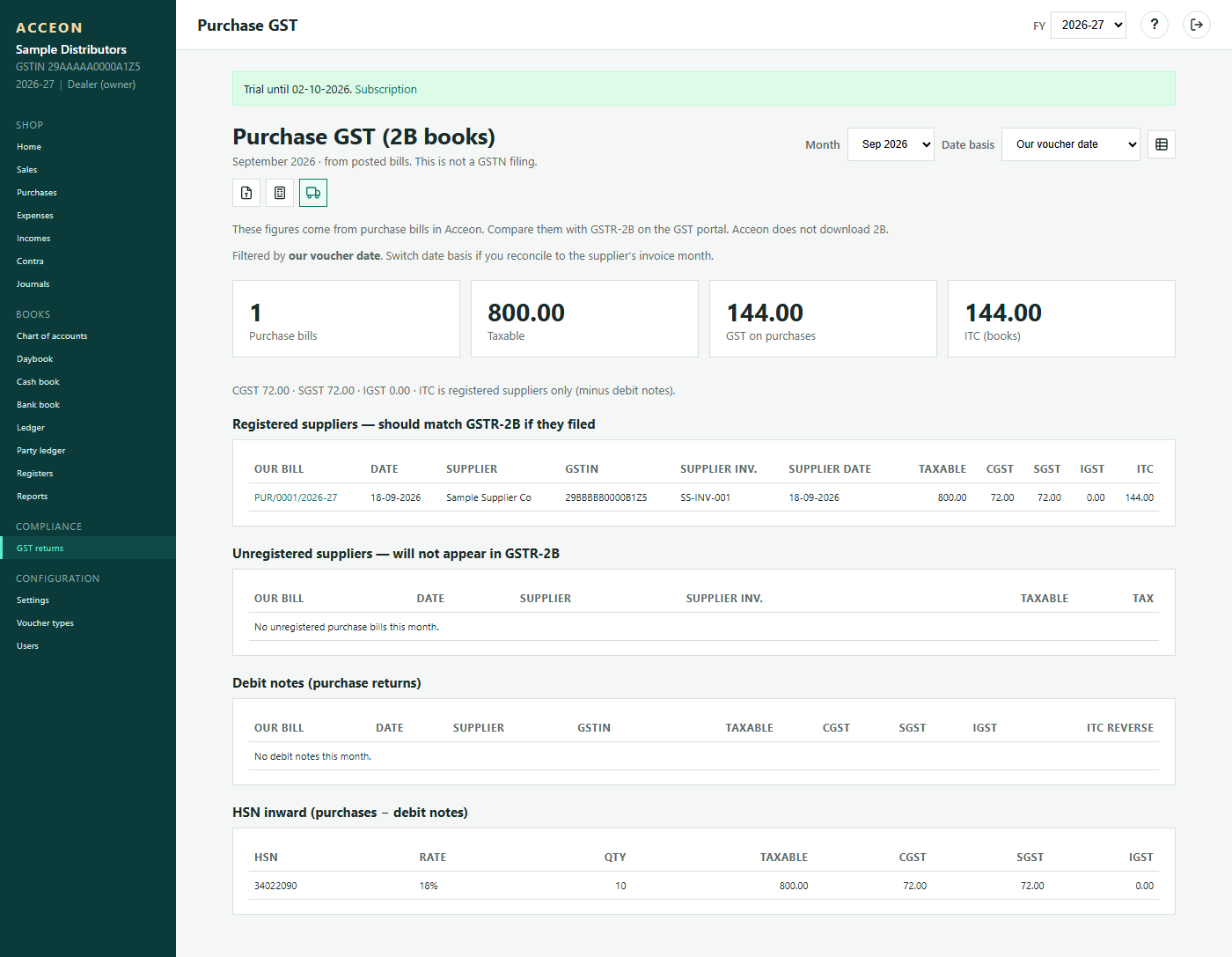Screen dimensions: 1232x957
Task: Open the file-with-arrow report icon button
Action: point(246,193)
